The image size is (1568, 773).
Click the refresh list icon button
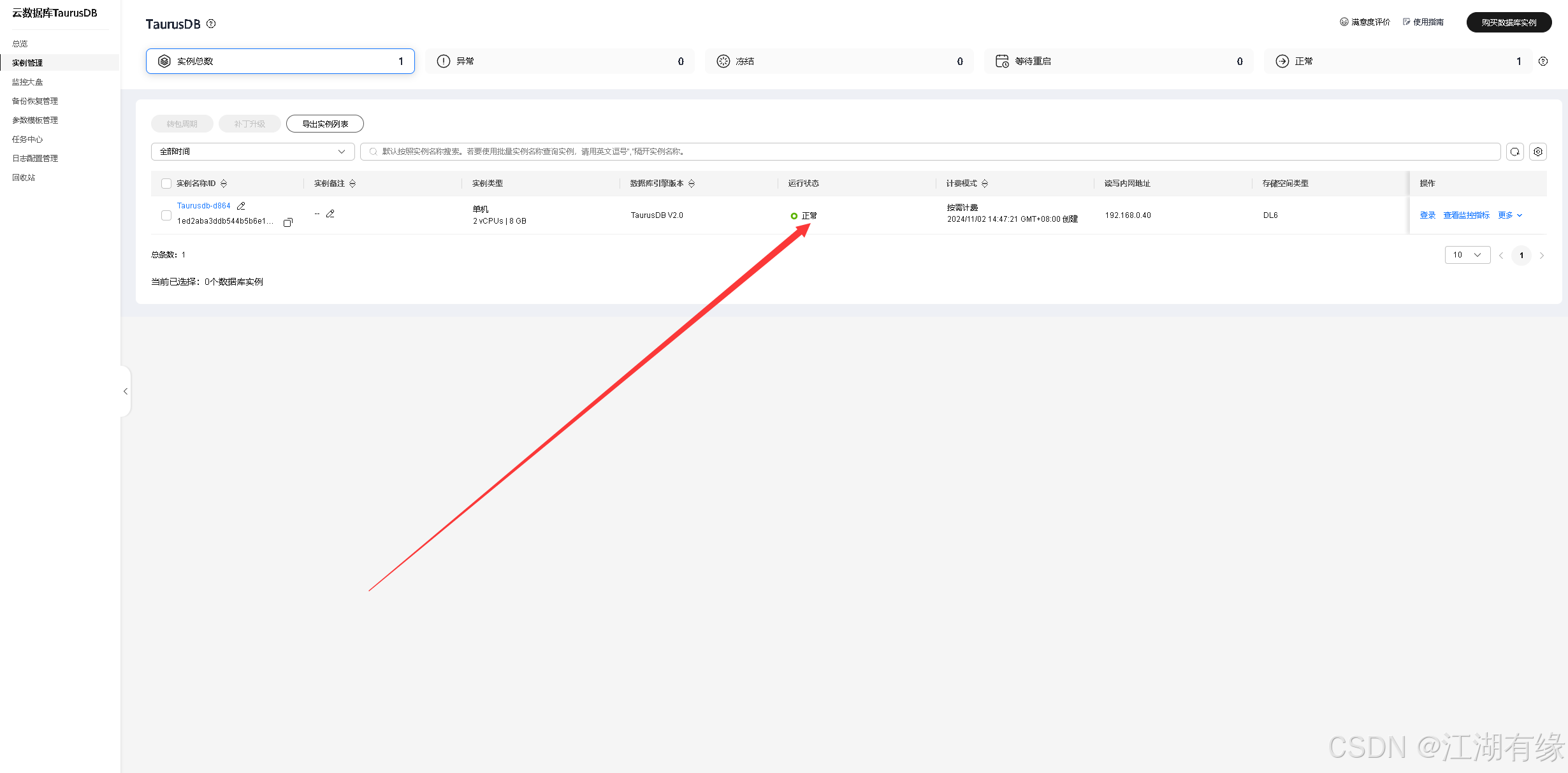[1515, 152]
